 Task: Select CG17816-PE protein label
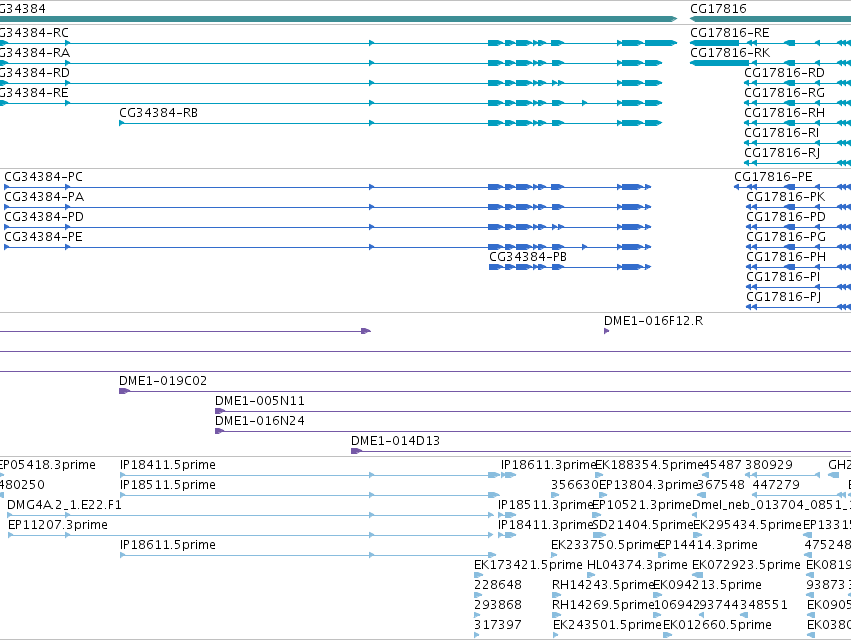coord(773,177)
